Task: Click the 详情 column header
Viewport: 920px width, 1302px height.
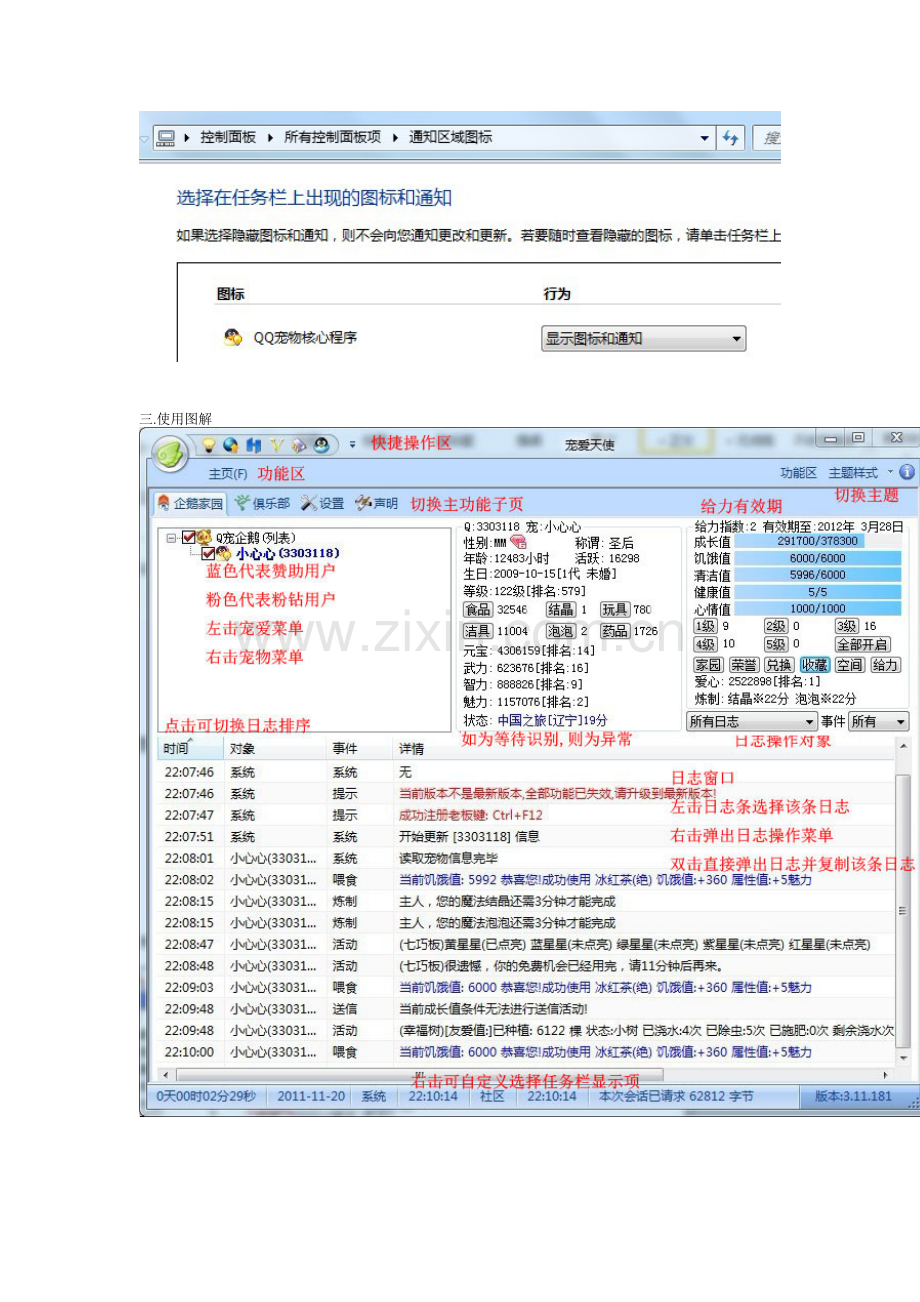Action: point(645,748)
